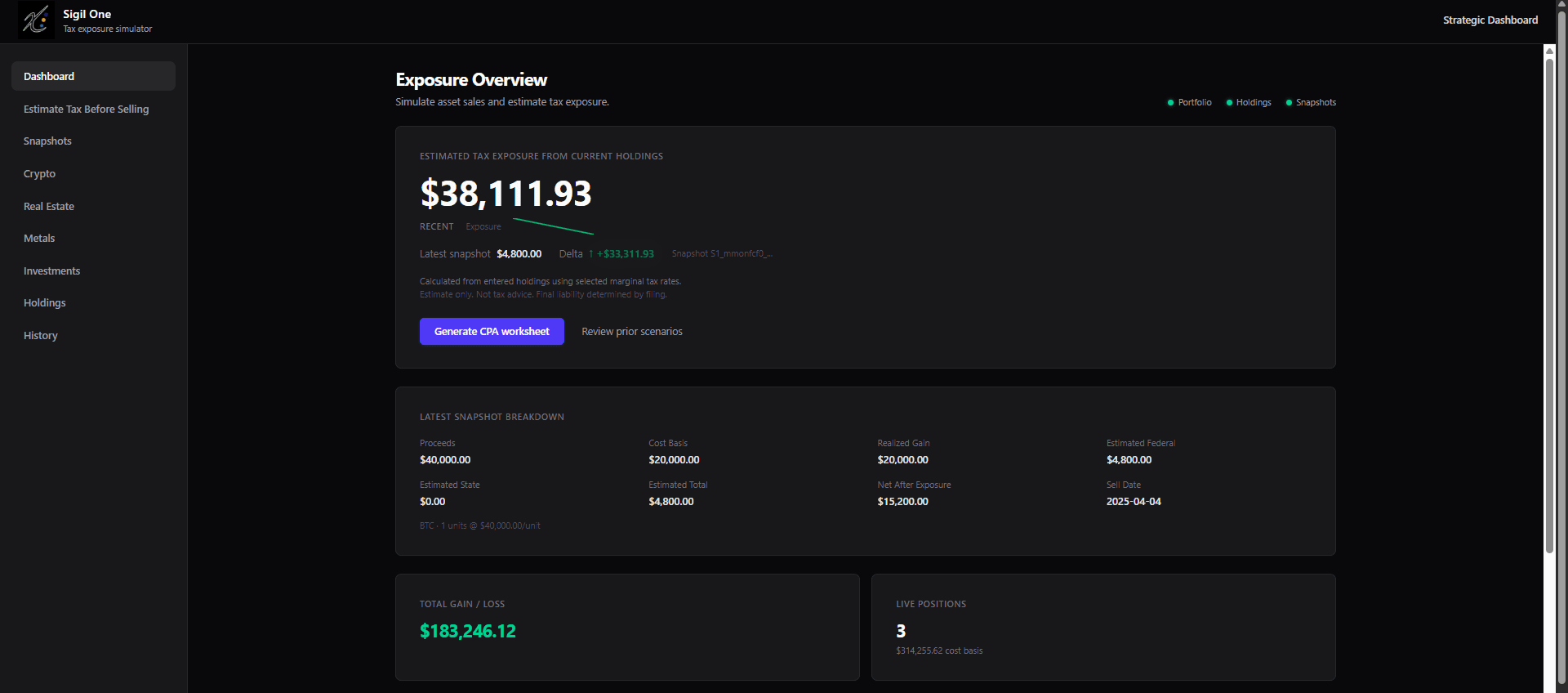Click the Sigil One logo icon

pos(36,20)
